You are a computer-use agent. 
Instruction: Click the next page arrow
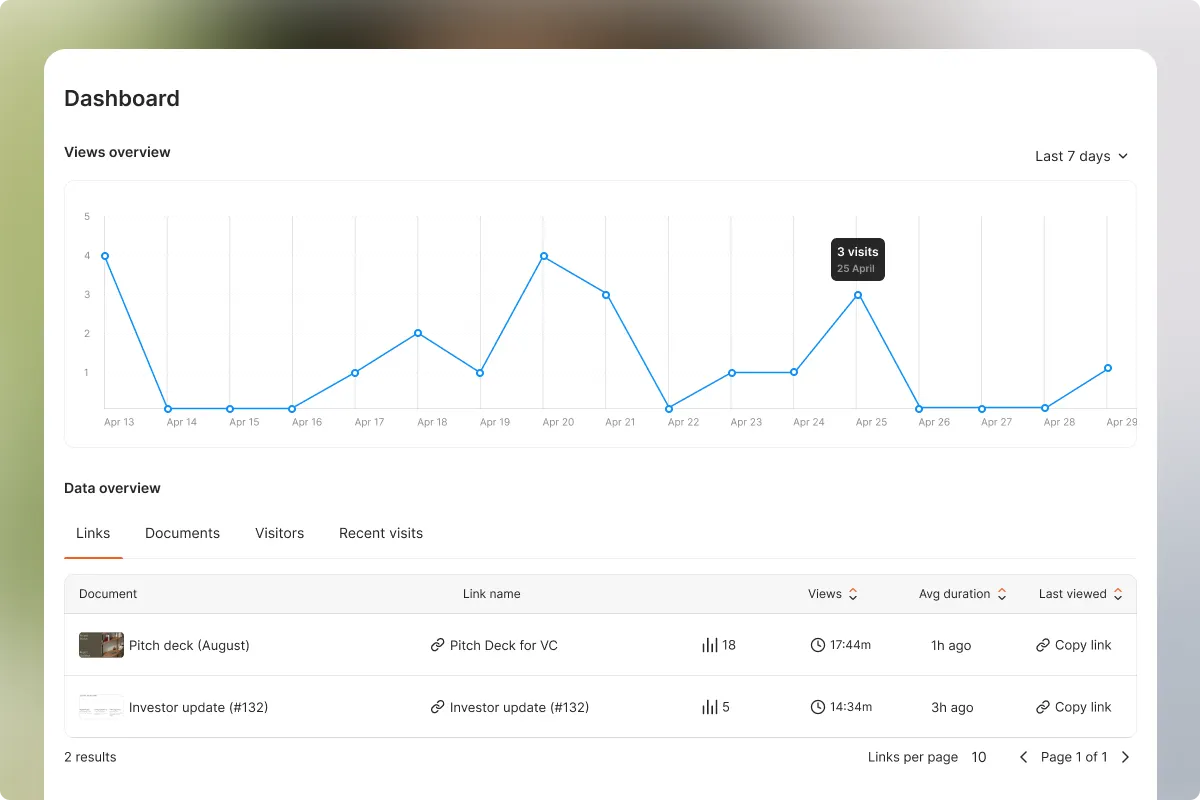tap(1125, 757)
